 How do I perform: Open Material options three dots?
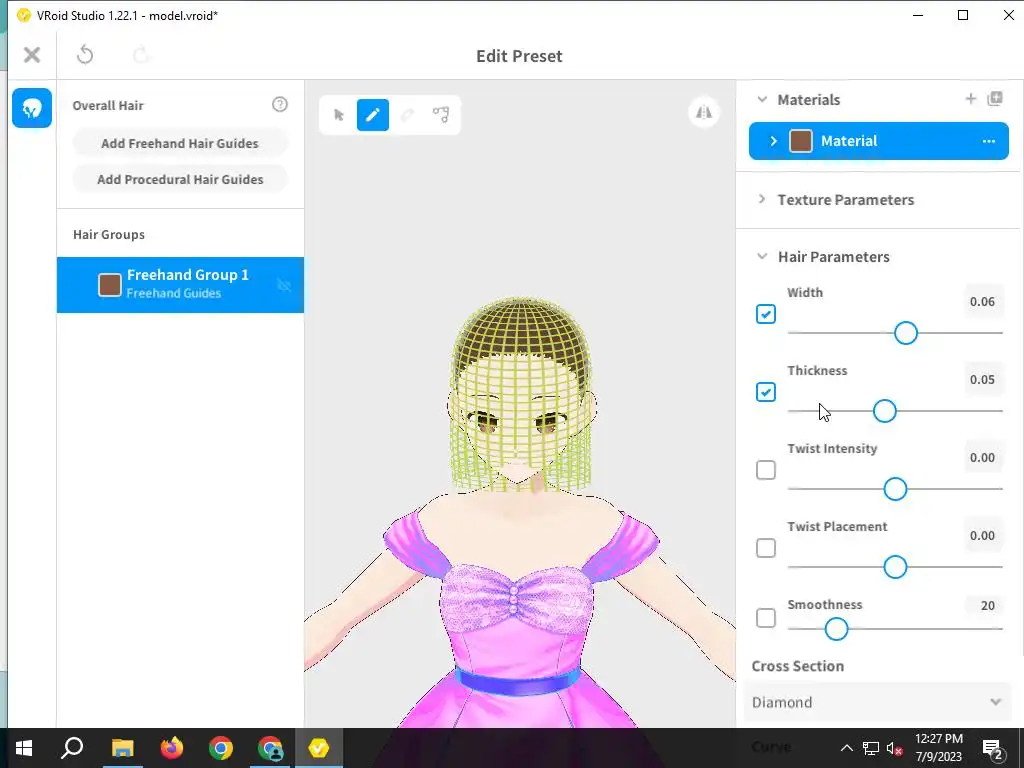[989, 141]
